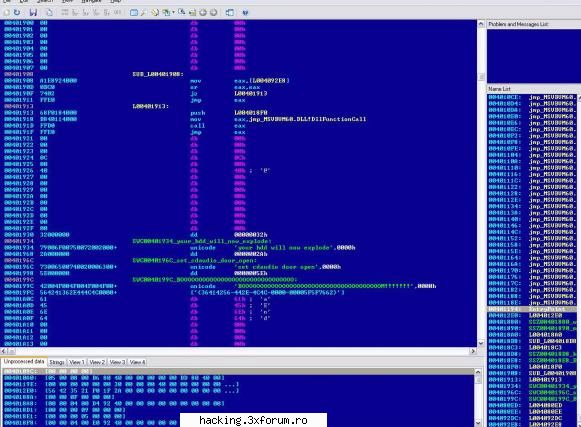Click the yellow folder toolbar icon
The width and height of the screenshot is (581, 427).
193,13
